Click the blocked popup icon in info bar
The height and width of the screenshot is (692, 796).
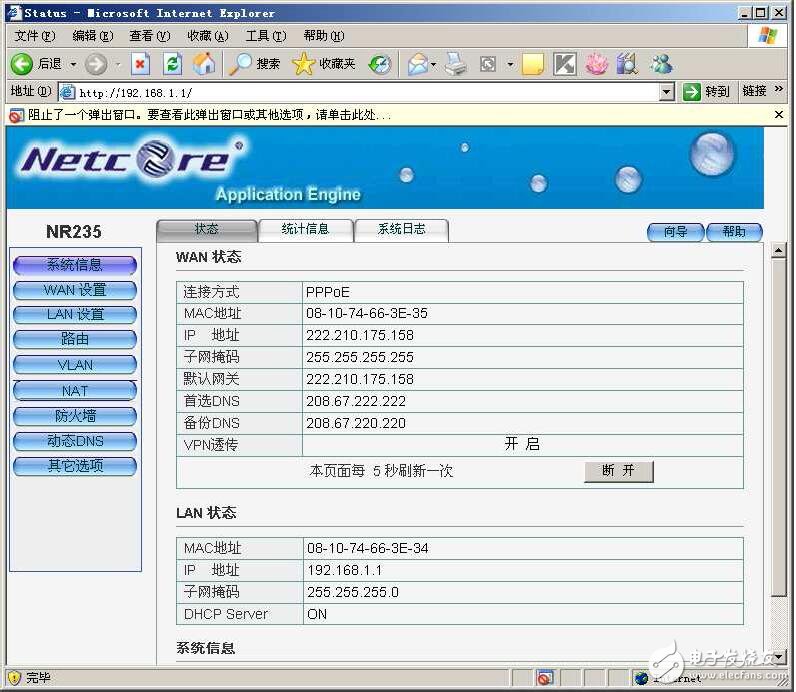pyautogui.click(x=16, y=116)
